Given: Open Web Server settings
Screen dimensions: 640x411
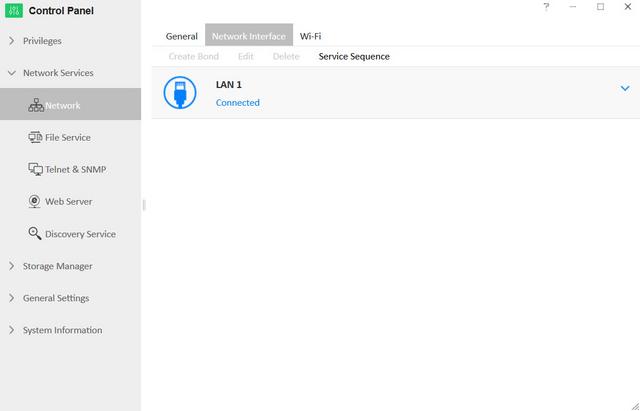Looking at the screenshot, I should click(x=70, y=201).
